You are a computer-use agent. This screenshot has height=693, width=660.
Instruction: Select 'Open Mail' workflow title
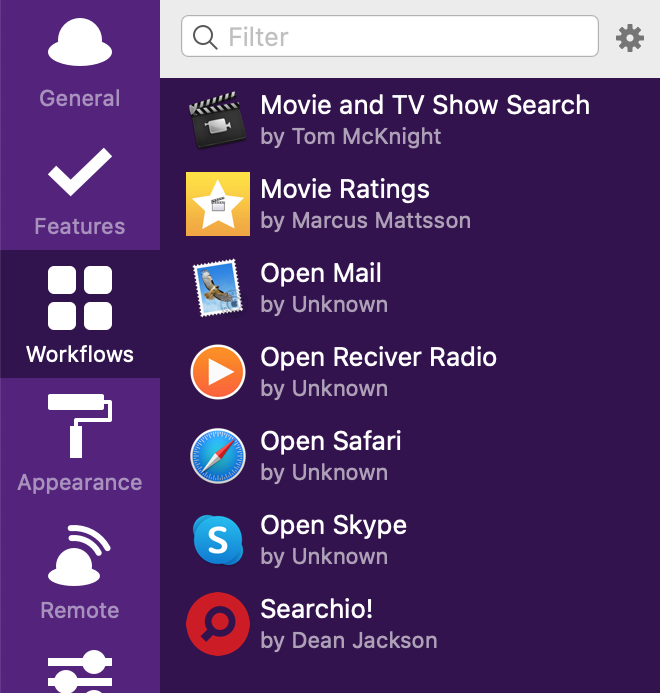coord(320,274)
